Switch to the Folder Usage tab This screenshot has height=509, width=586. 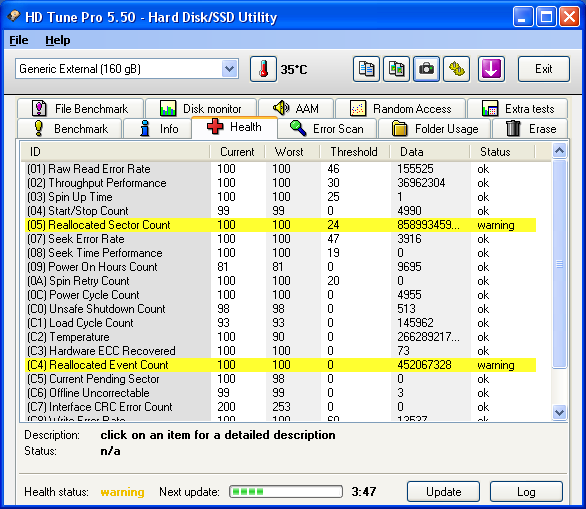[x=435, y=129]
